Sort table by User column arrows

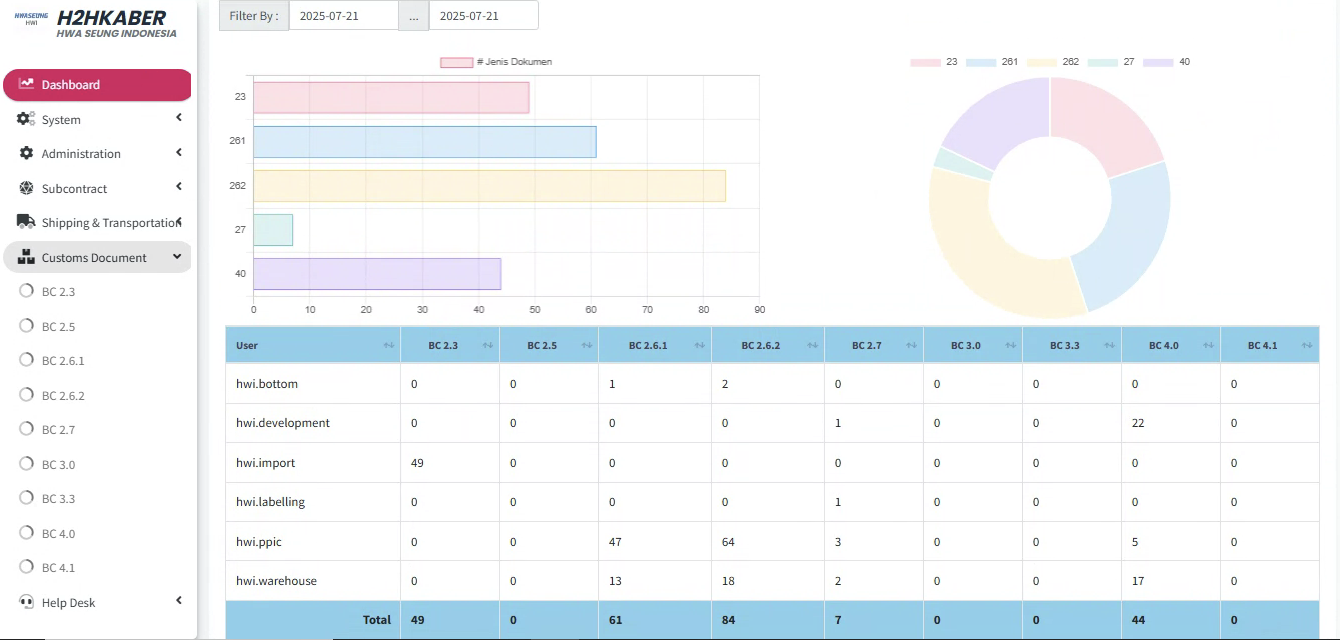[x=388, y=346]
